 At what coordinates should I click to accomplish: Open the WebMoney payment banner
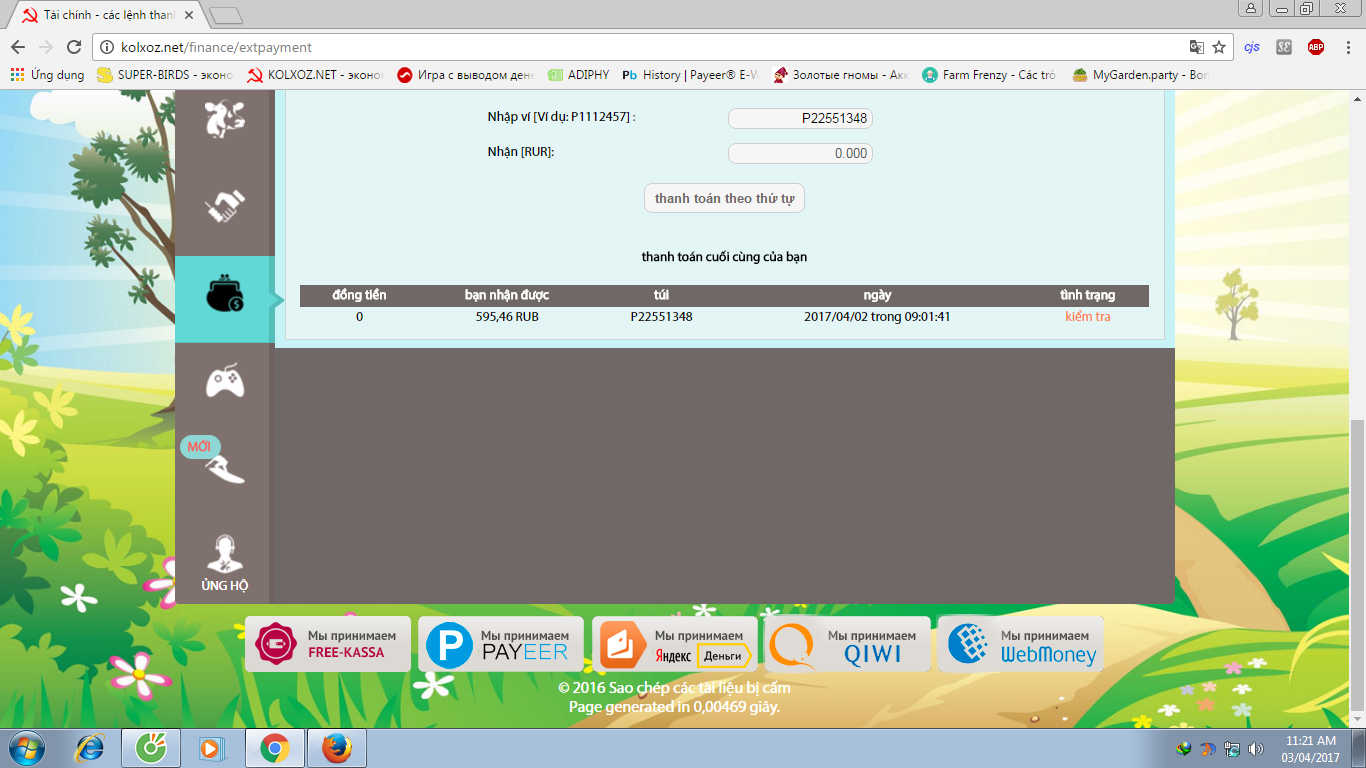click(1021, 644)
